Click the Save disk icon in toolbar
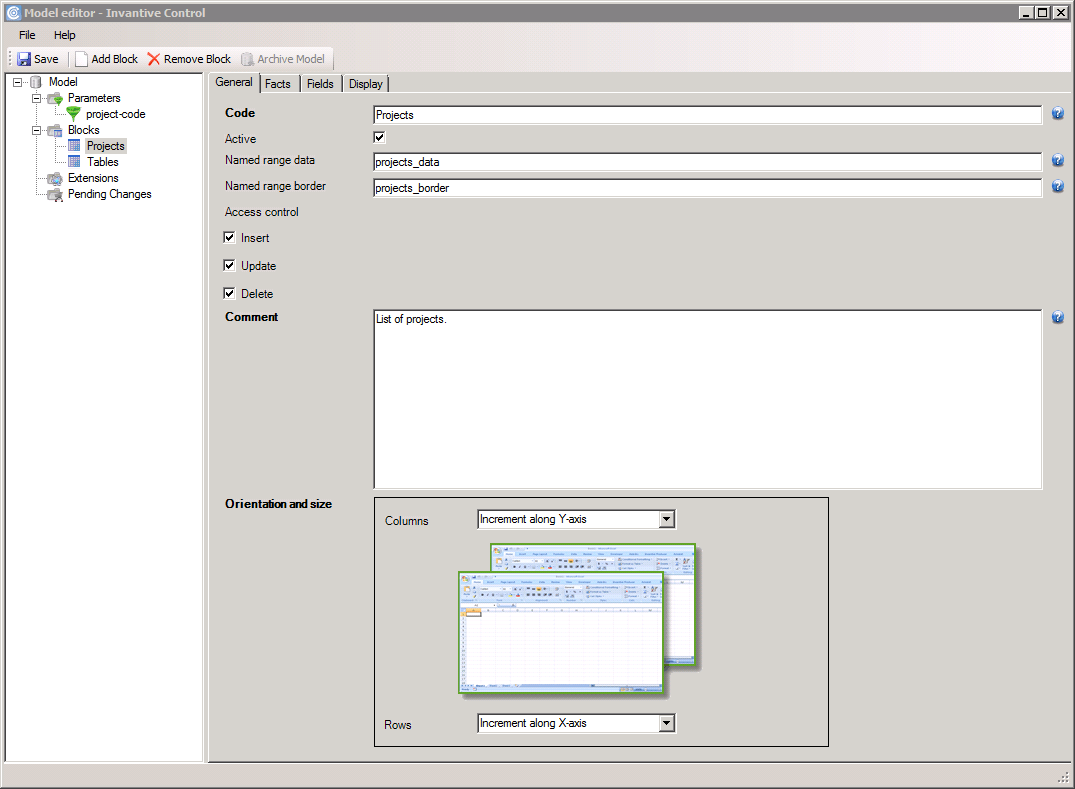The width and height of the screenshot is (1075, 789). pyautogui.click(x=24, y=59)
